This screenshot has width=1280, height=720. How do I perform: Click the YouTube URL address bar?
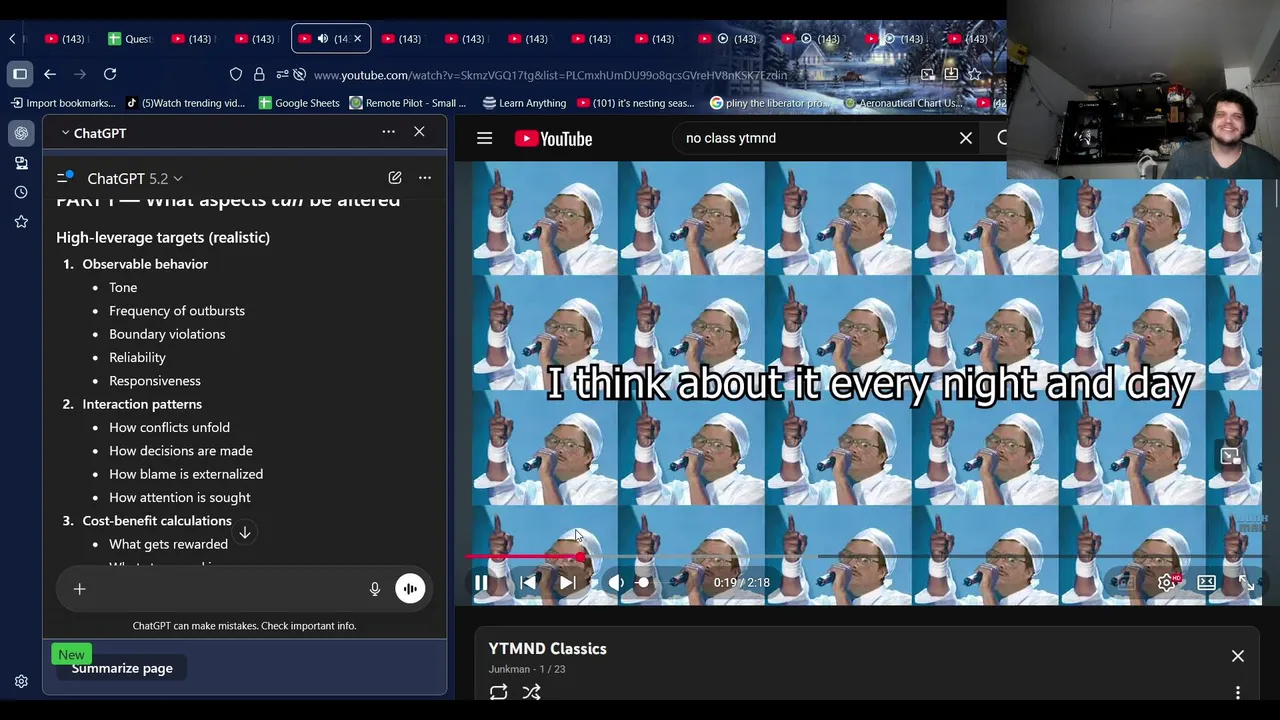[550, 75]
